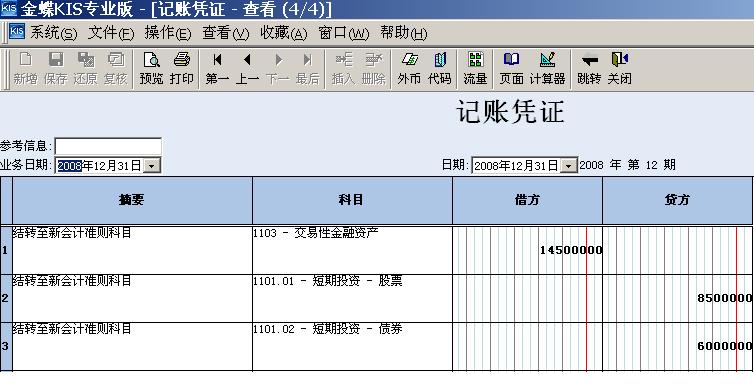Open the 流量 cash flow tool
Viewport: 754px width, 384px height.
click(x=475, y=69)
